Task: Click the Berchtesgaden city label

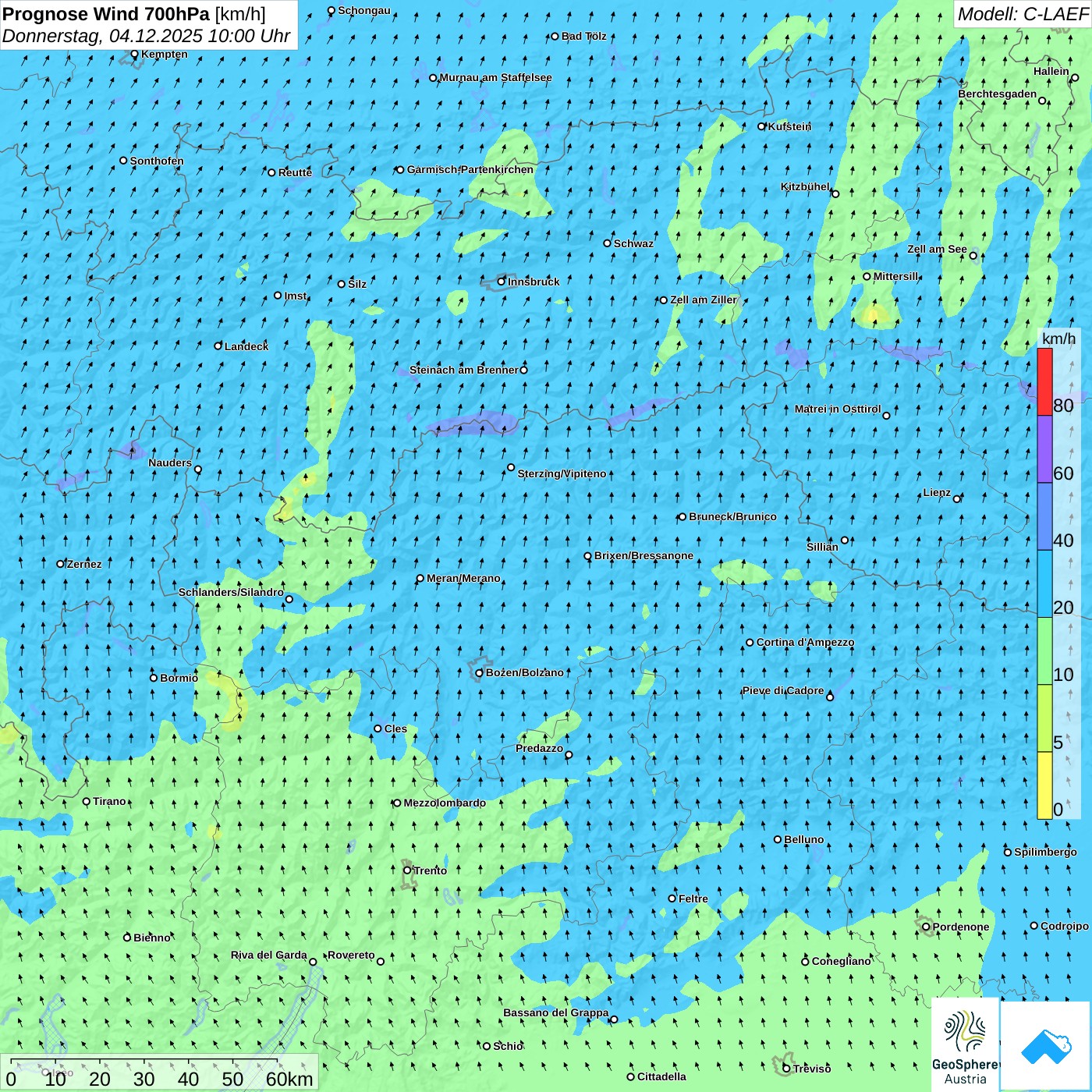Action: (997, 94)
